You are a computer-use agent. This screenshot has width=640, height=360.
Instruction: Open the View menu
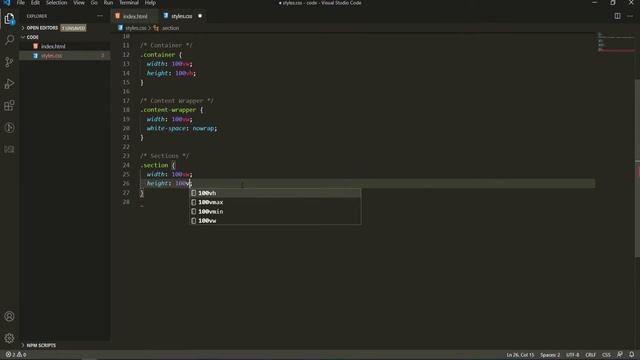[79, 3]
